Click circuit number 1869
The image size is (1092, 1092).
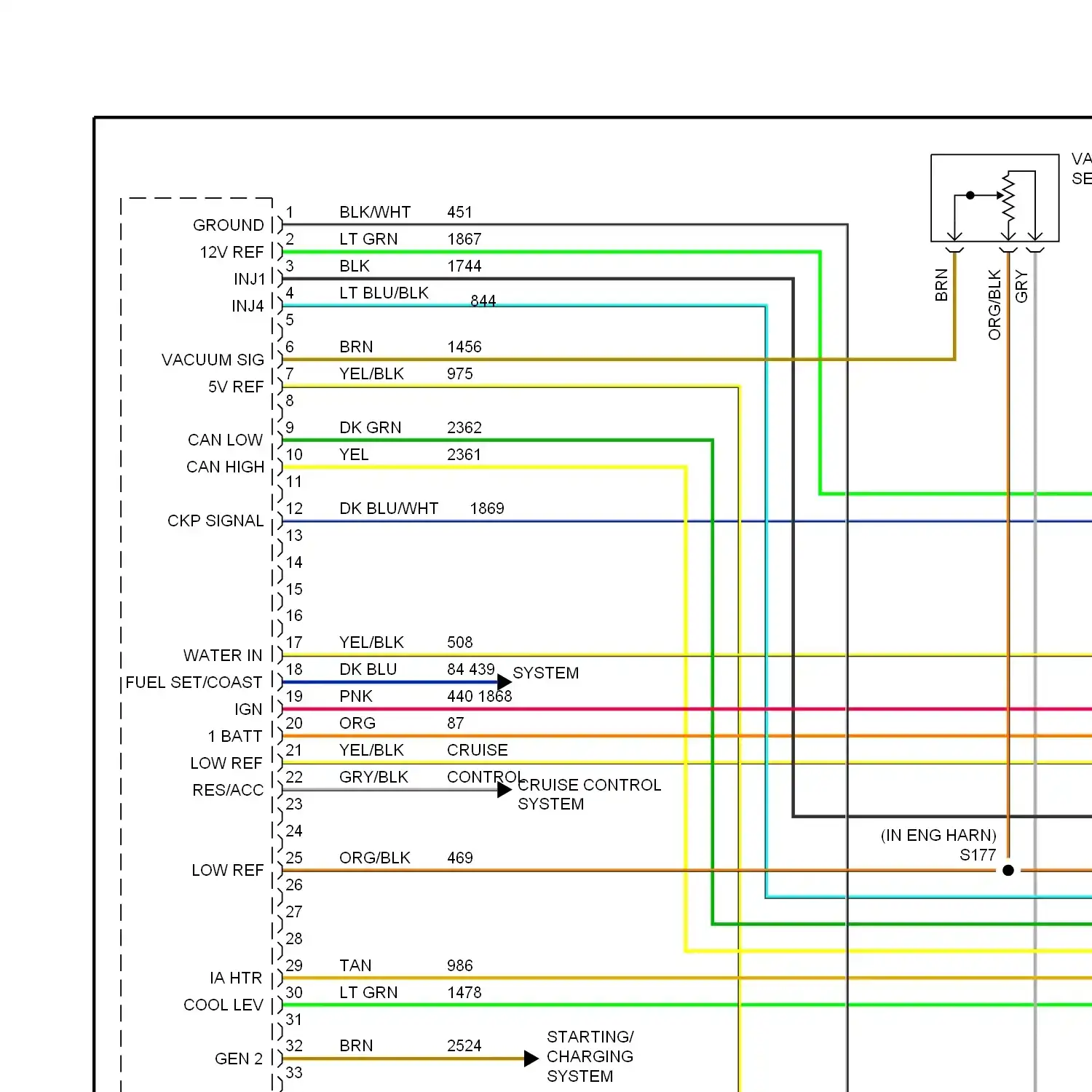coord(487,508)
